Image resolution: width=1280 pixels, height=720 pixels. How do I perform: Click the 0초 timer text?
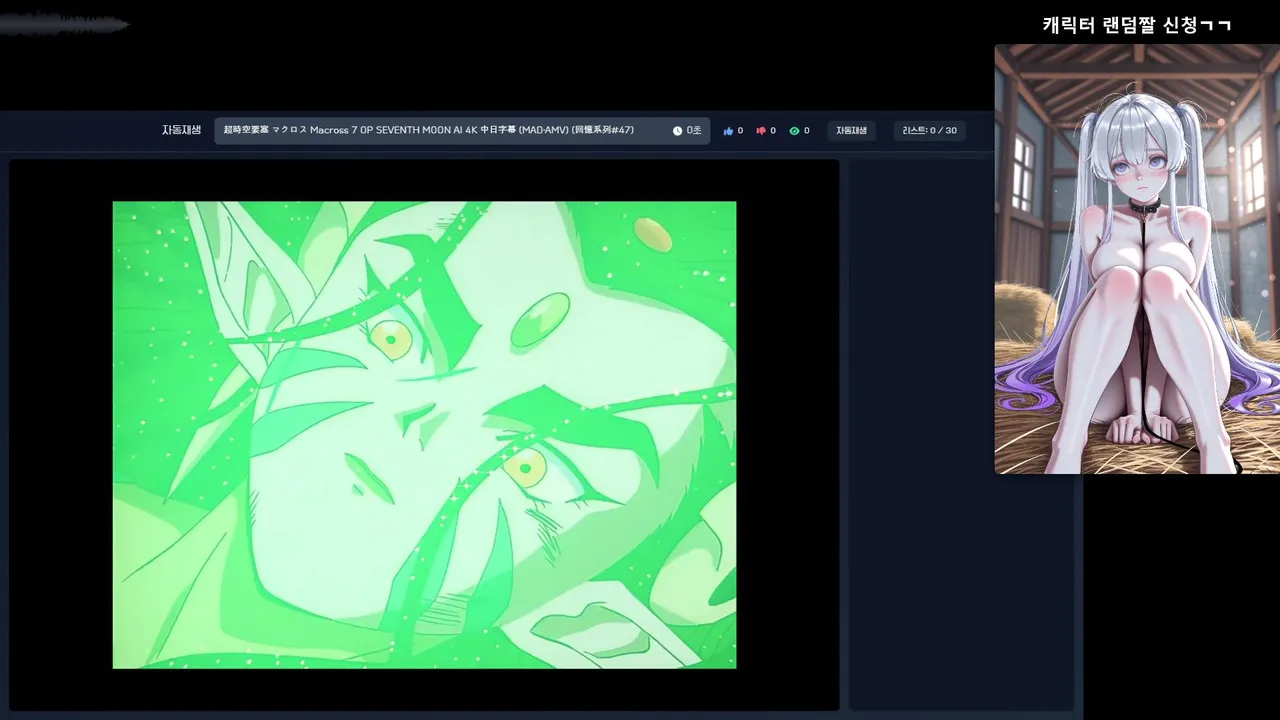point(694,131)
